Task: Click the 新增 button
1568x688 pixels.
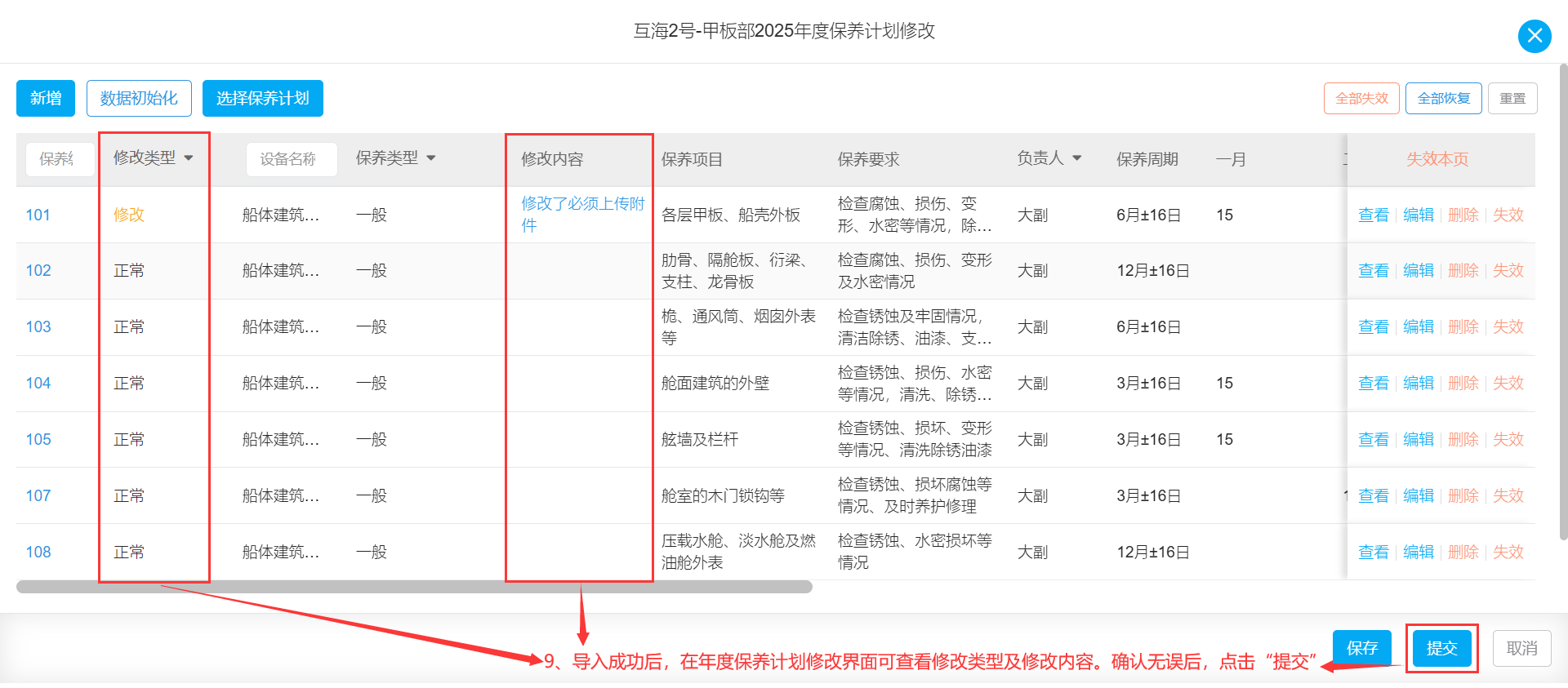Action: point(46,98)
